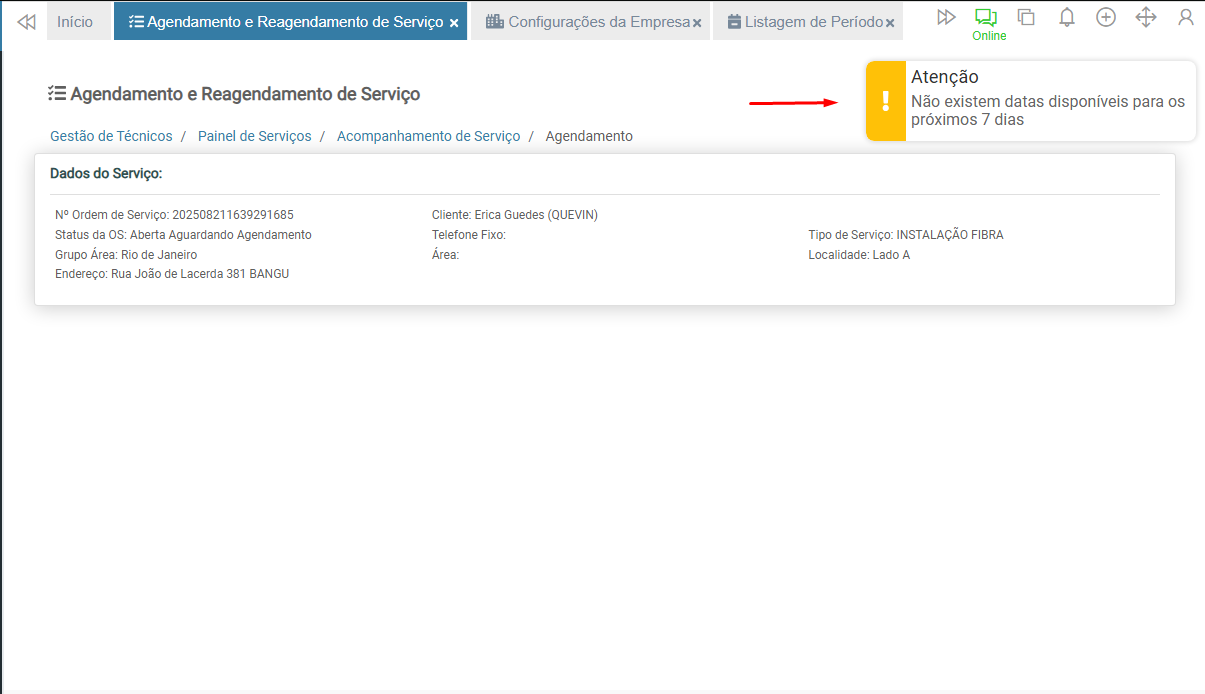
Task: Open the notifications bell
Action: (1067, 17)
